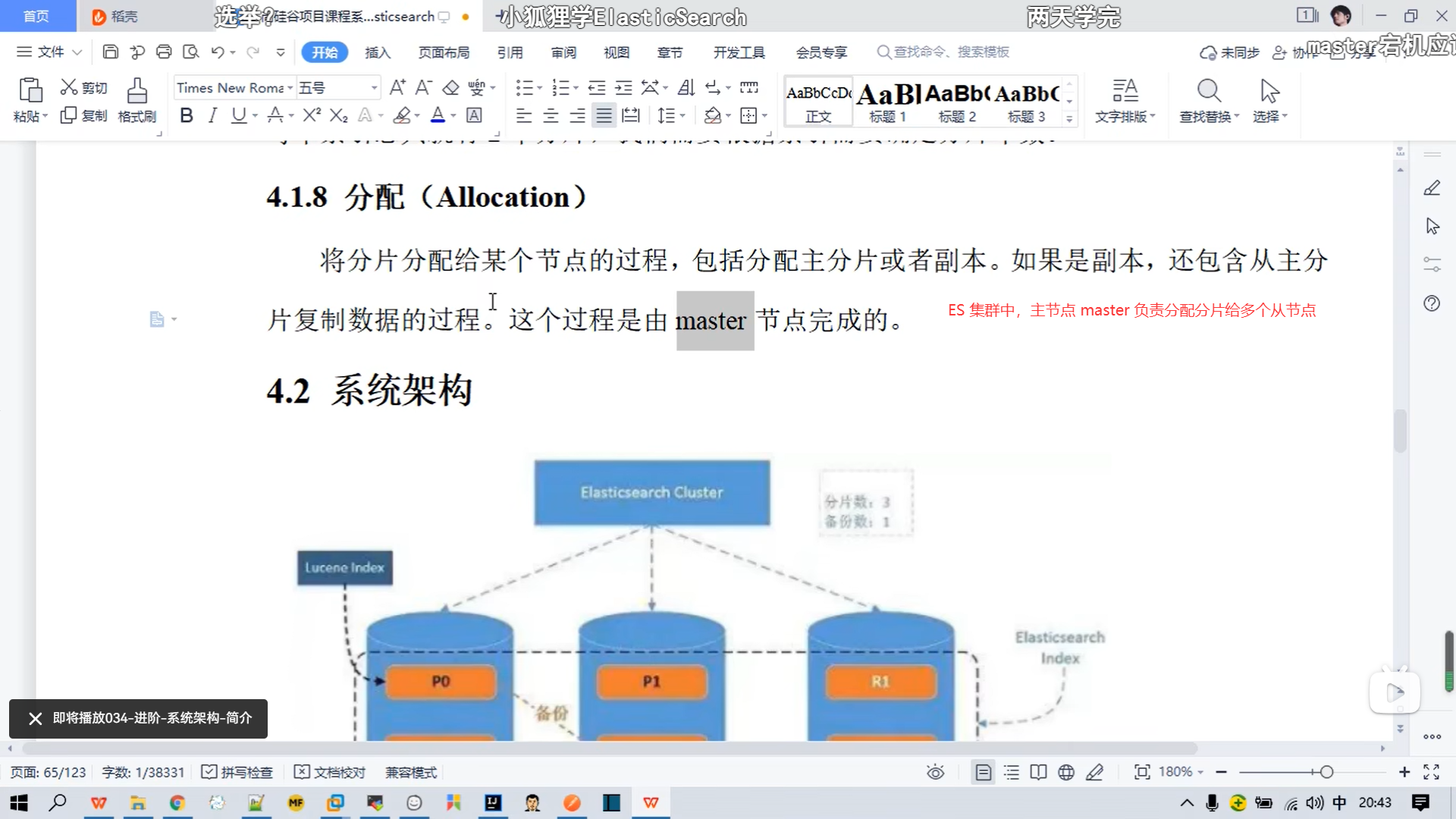
Task: Click the clear formatting eraser icon
Action: (x=450, y=88)
